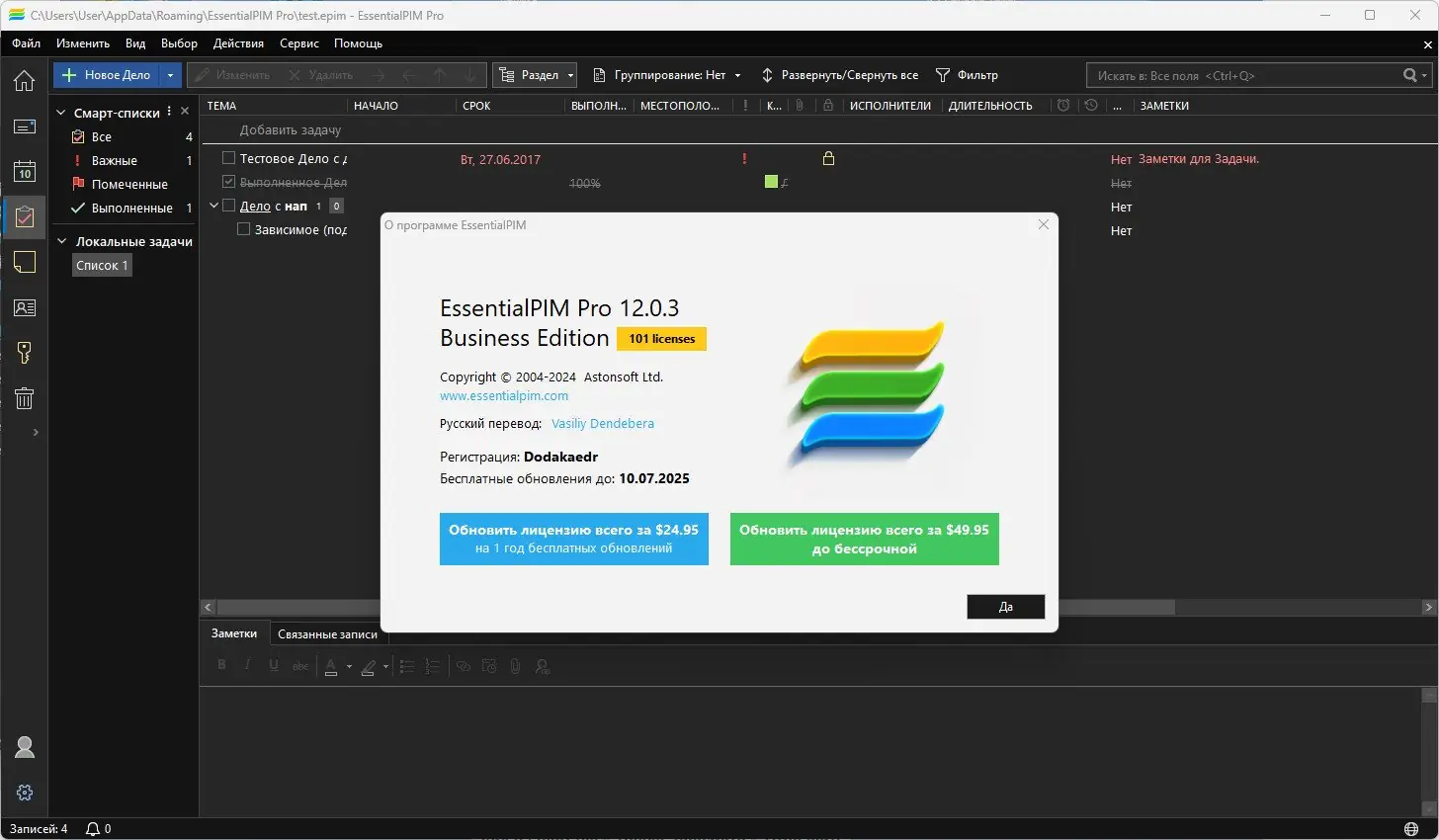Viewport: 1439px width, 840px height.
Task: Open the Сервис menu
Action: click(x=298, y=43)
